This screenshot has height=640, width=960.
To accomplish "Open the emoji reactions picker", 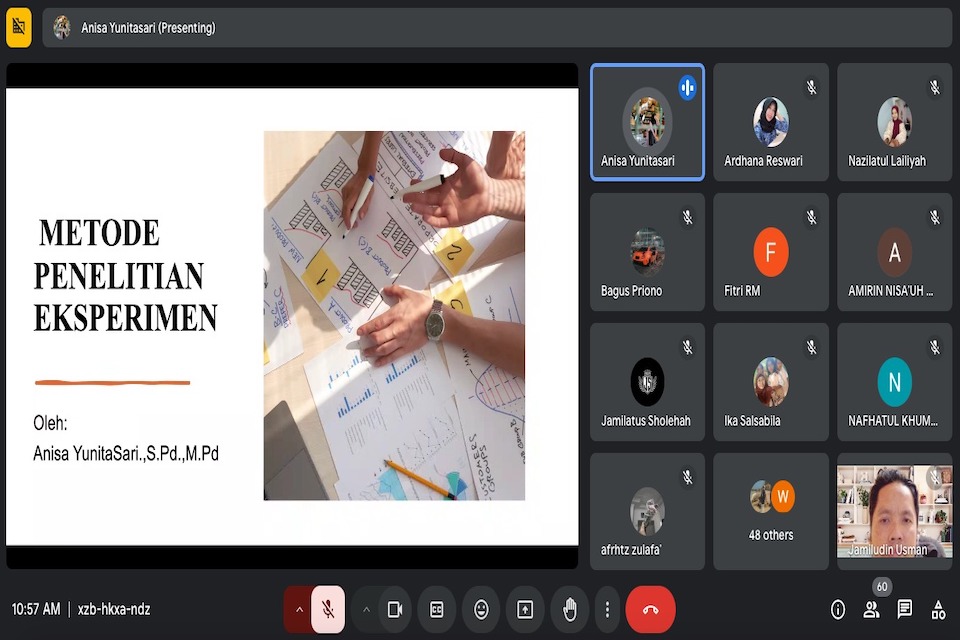I will (481, 610).
